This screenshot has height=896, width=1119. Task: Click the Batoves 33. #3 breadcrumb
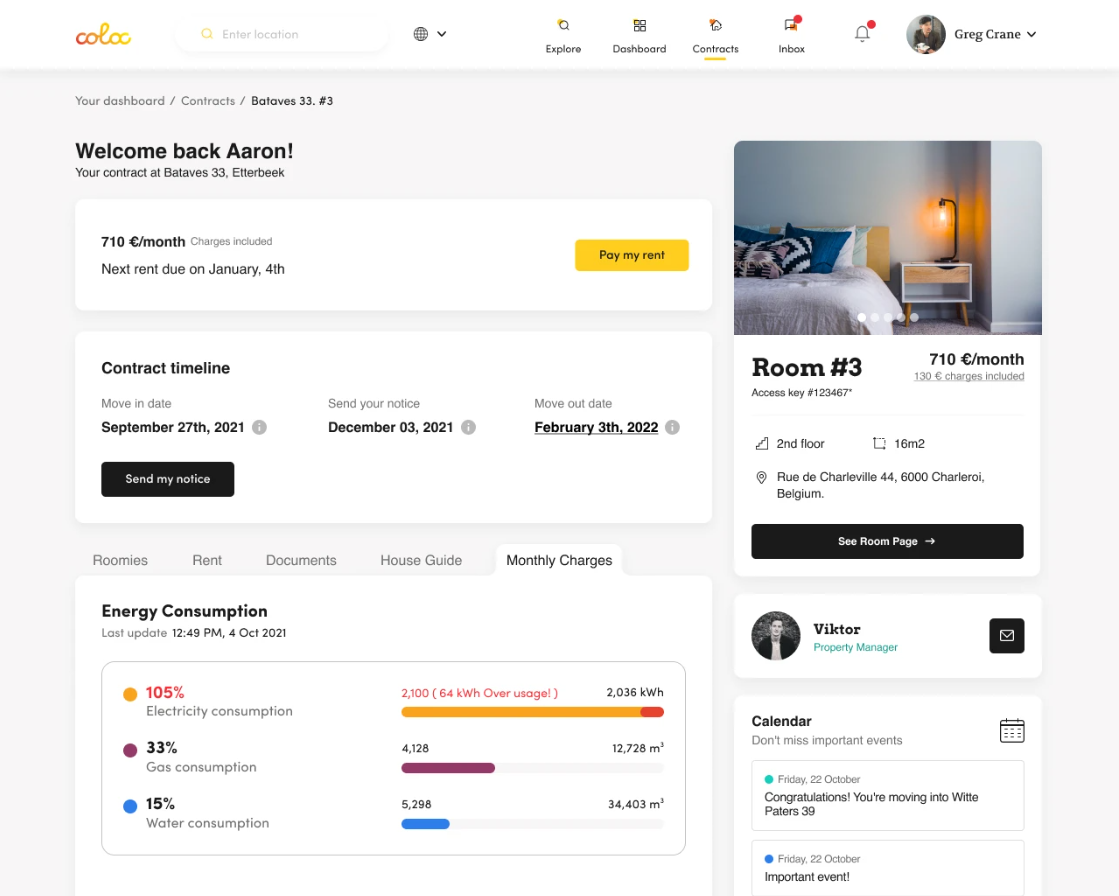292,101
